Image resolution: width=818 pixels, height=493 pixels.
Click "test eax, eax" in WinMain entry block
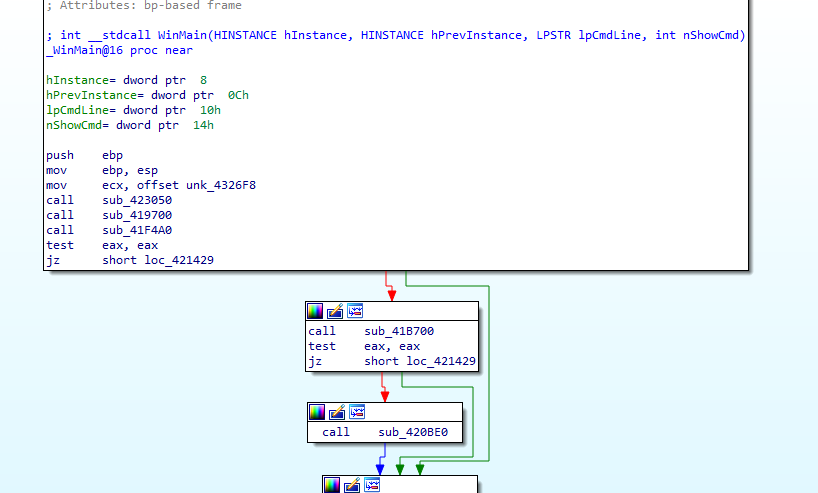click(x=102, y=245)
